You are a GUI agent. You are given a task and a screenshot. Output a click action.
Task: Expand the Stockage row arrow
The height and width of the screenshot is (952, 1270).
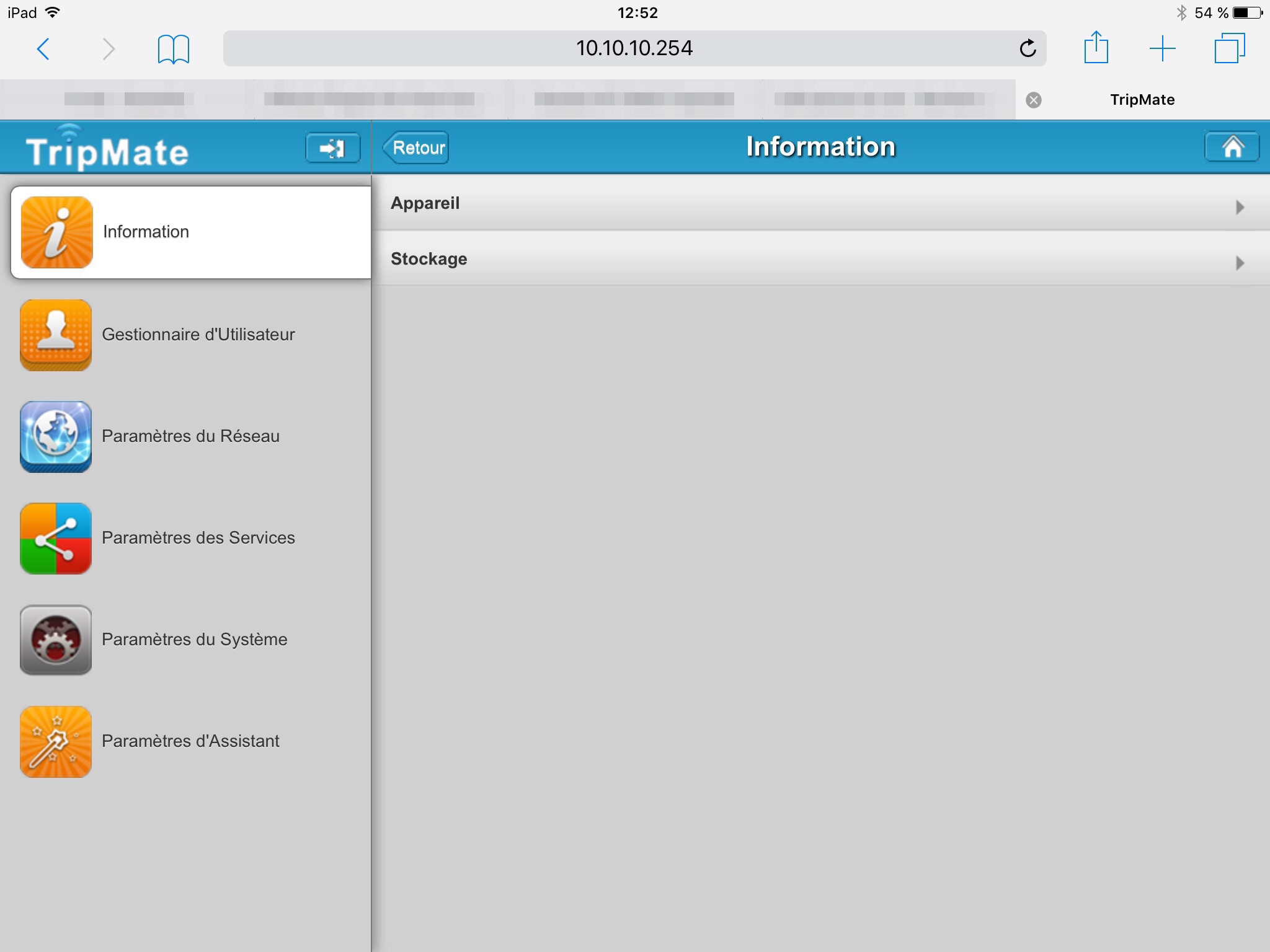click(1240, 262)
